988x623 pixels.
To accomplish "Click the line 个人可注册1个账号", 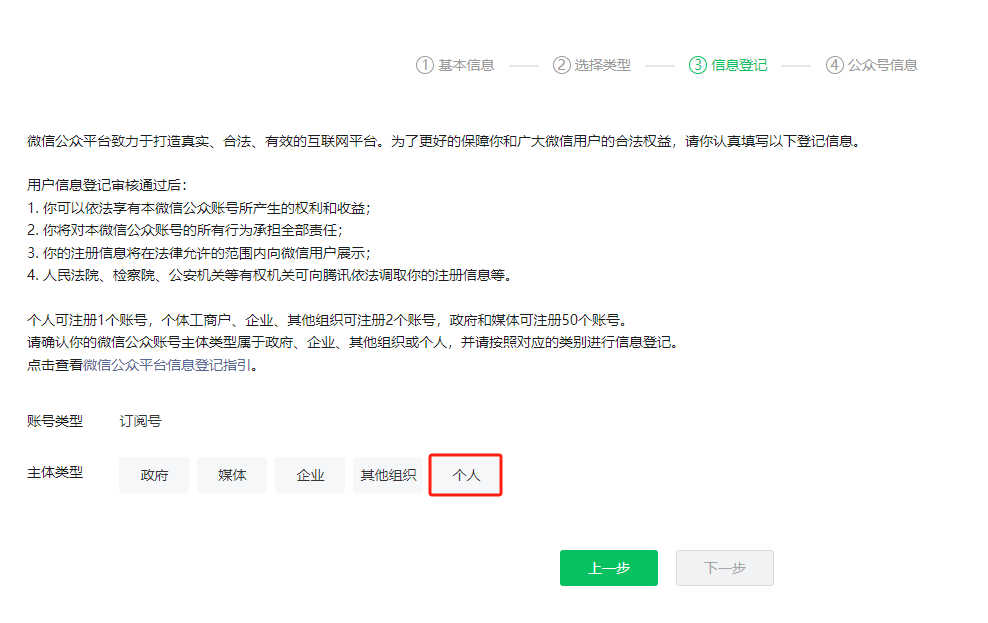I will pyautogui.click(x=328, y=320).
